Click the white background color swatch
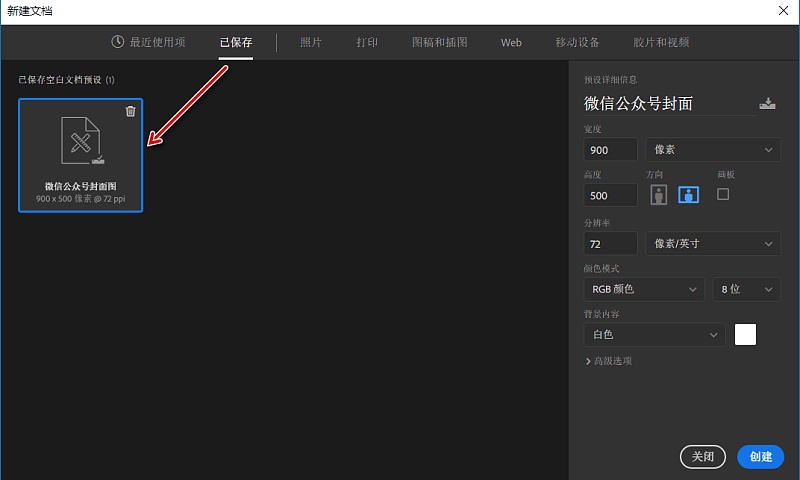Image resolution: width=800 pixels, height=480 pixels. pyautogui.click(x=745, y=335)
